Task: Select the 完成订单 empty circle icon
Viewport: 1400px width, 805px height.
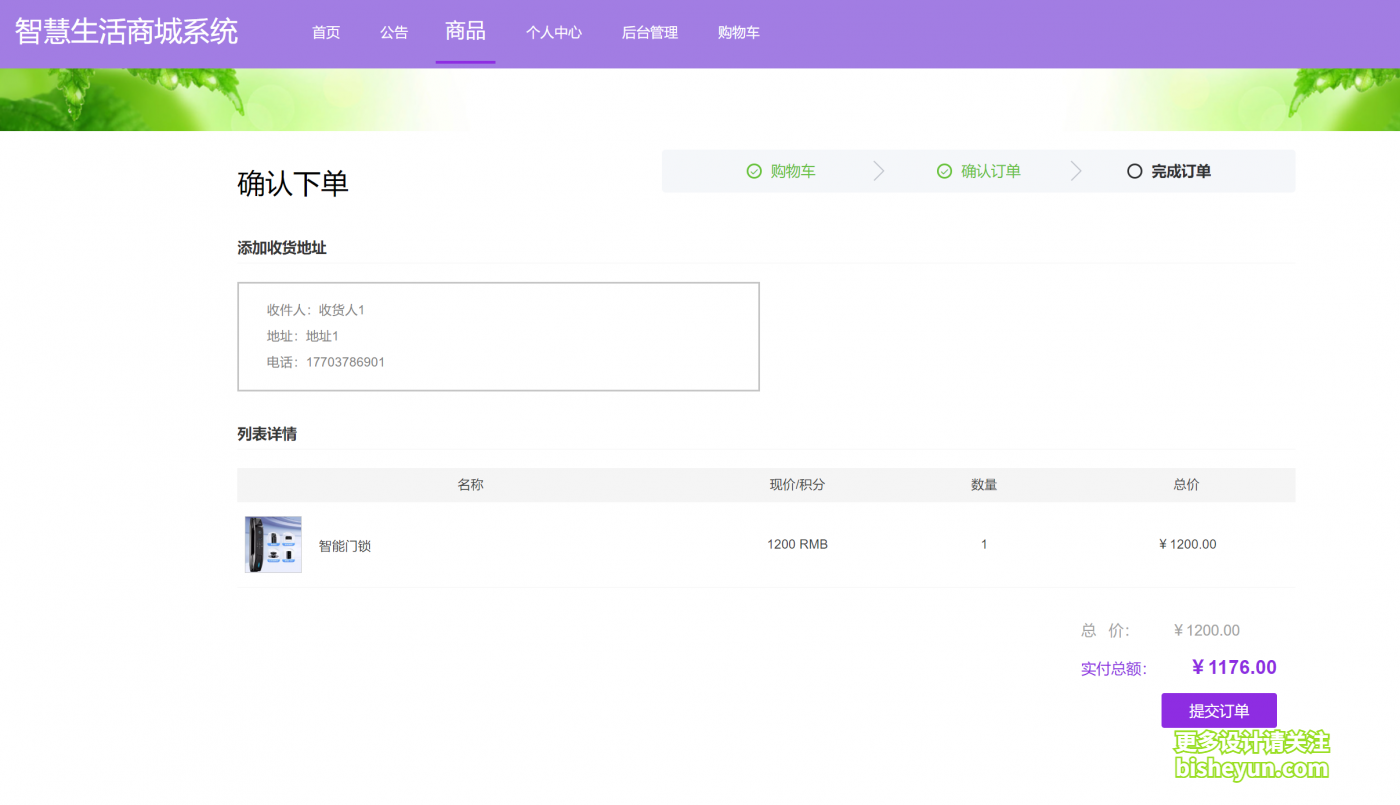Action: pyautogui.click(x=1134, y=170)
